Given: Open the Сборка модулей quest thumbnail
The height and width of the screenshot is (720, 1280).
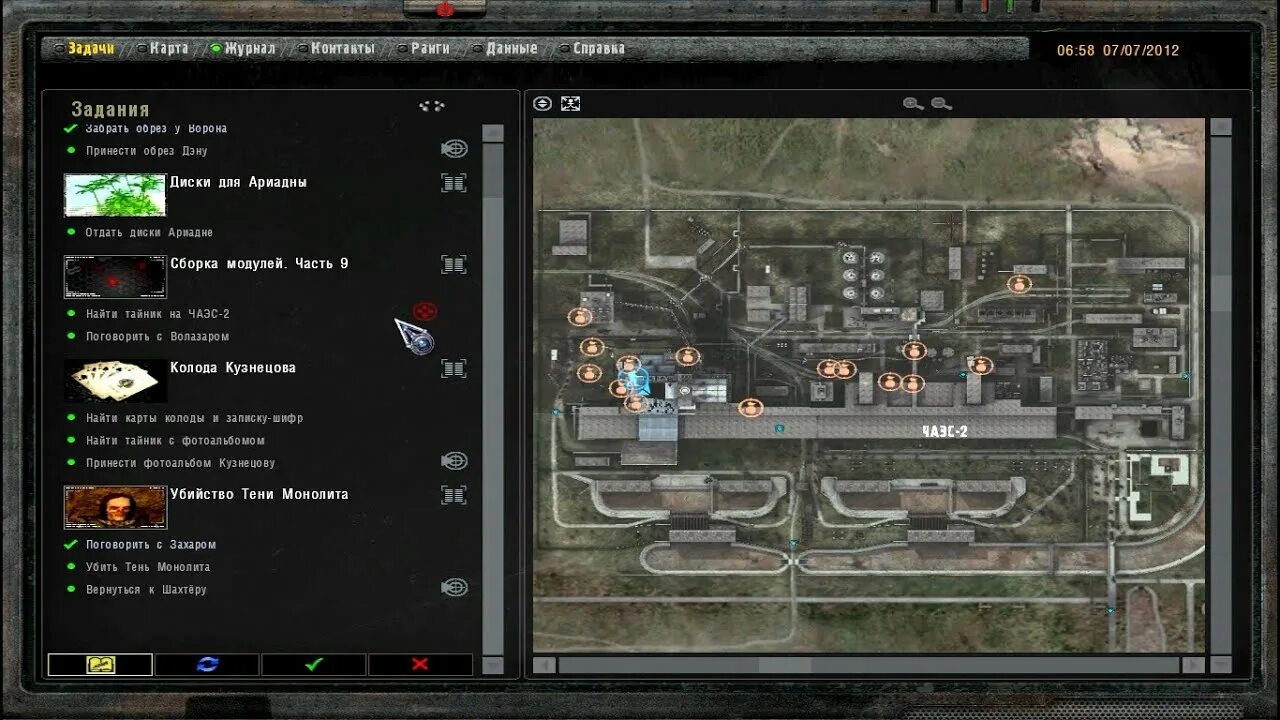Looking at the screenshot, I should pos(115,277).
